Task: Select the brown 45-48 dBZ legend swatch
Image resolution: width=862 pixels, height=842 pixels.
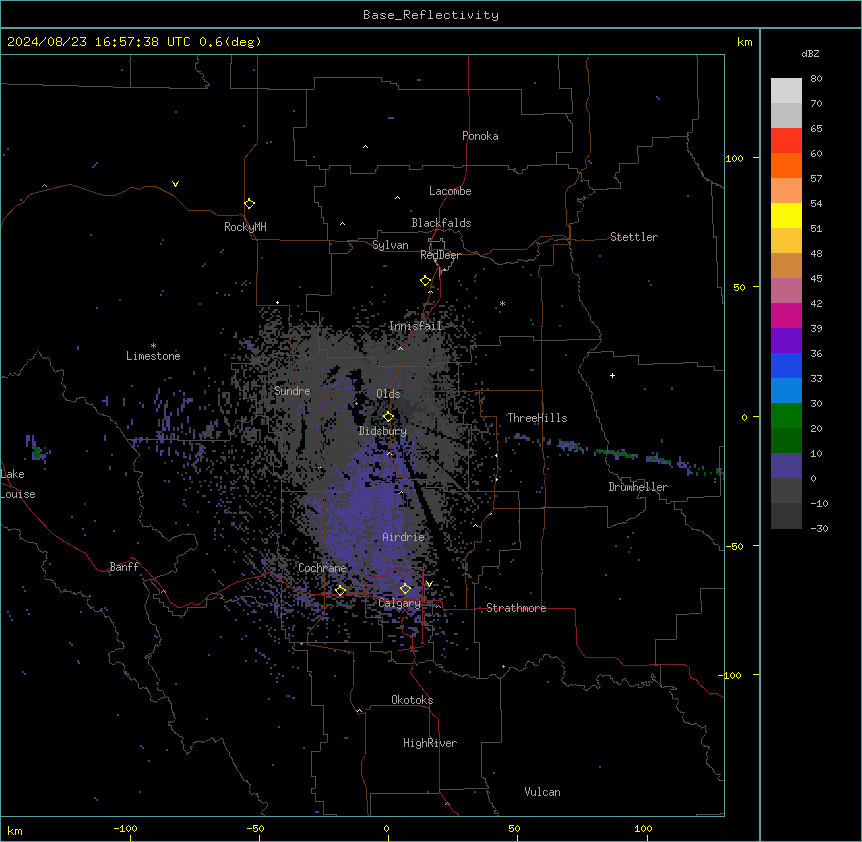Action: click(x=786, y=265)
